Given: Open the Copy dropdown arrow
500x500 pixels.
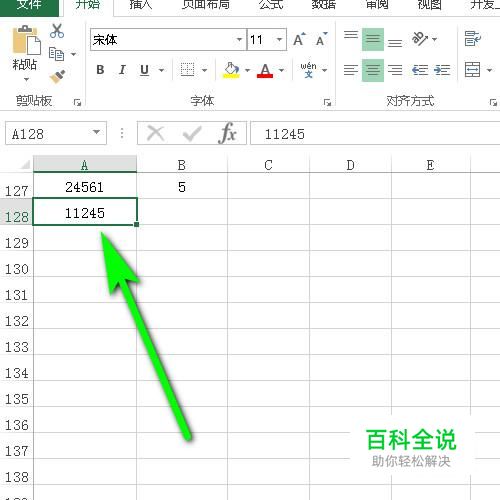Looking at the screenshot, I should 73,54.
